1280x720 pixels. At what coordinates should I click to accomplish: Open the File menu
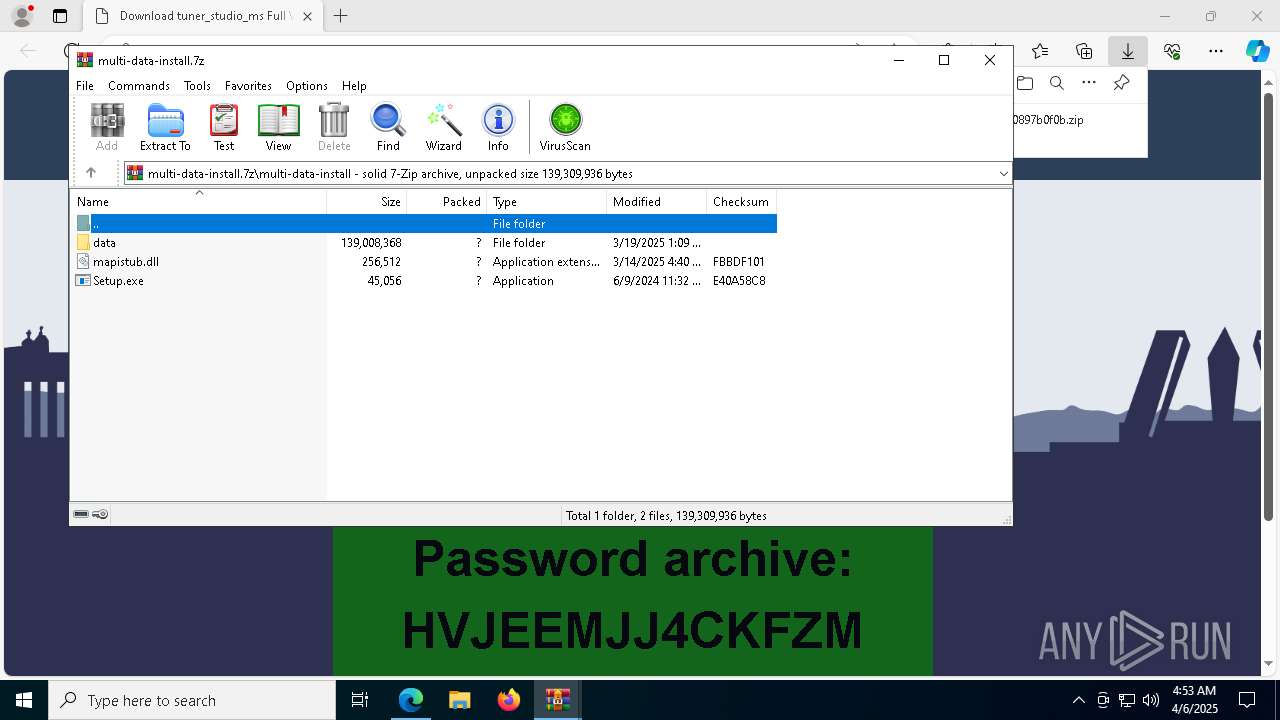[x=85, y=86]
